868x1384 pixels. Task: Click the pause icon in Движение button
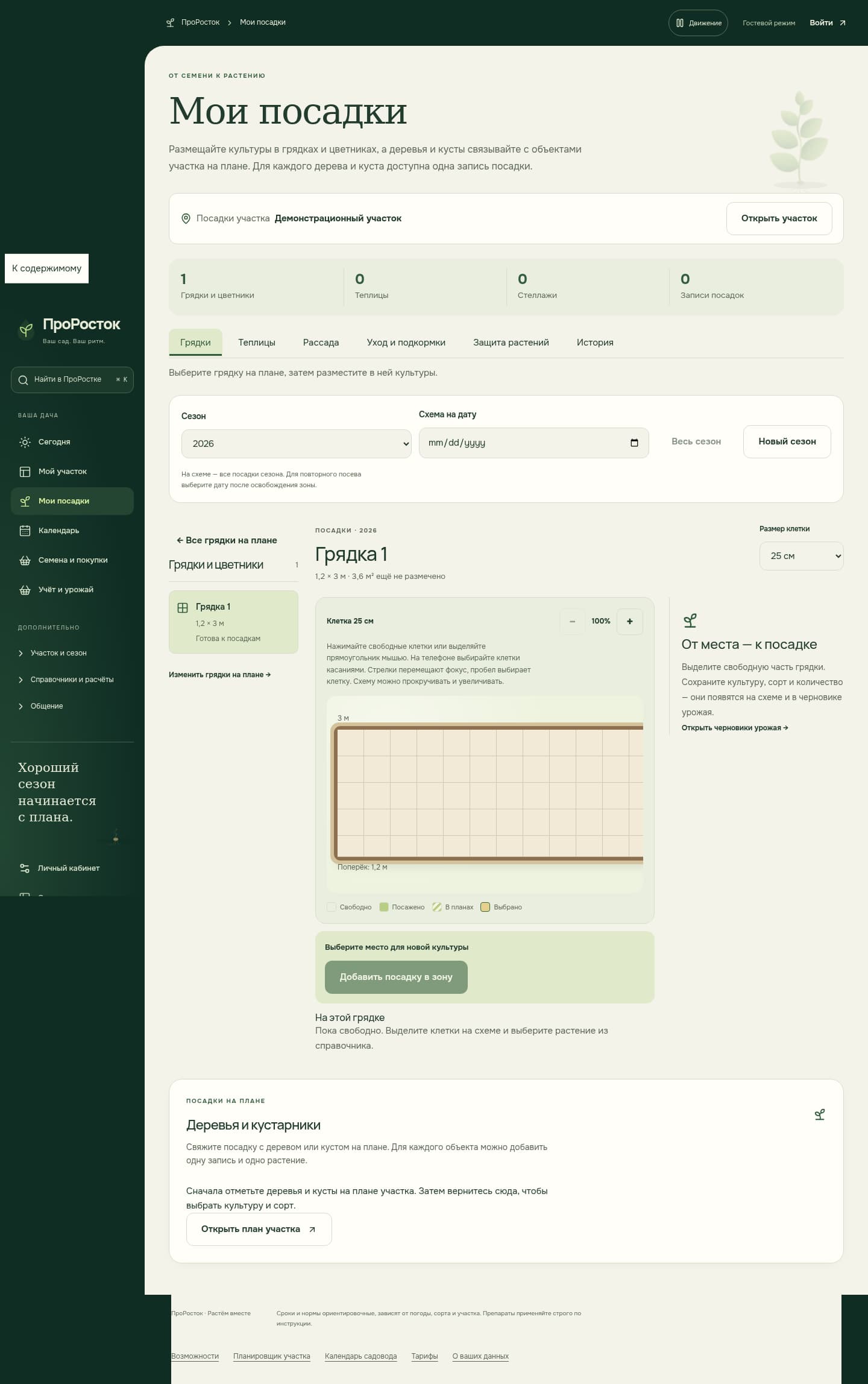pos(680,23)
